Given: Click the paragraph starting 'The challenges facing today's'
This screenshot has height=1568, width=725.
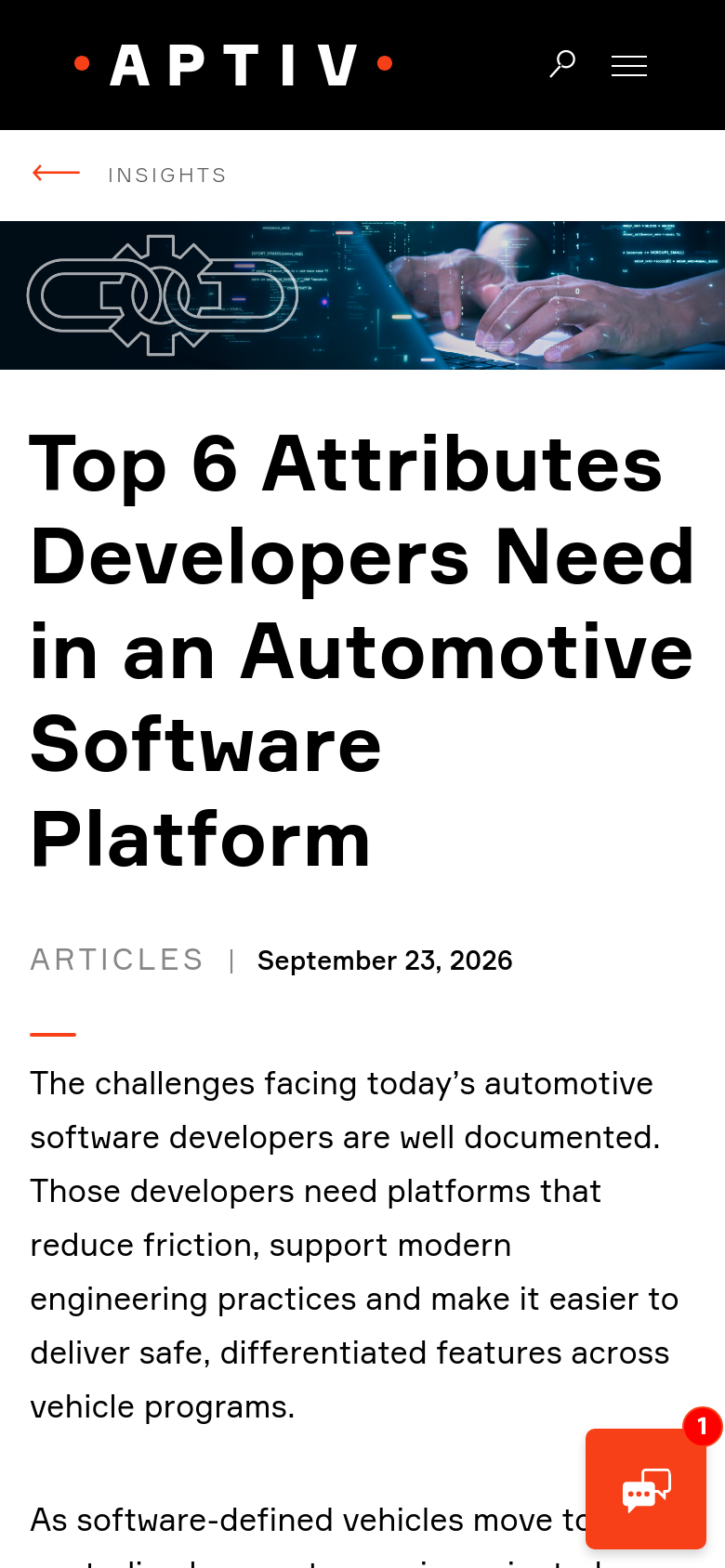Looking at the screenshot, I should (x=354, y=1245).
